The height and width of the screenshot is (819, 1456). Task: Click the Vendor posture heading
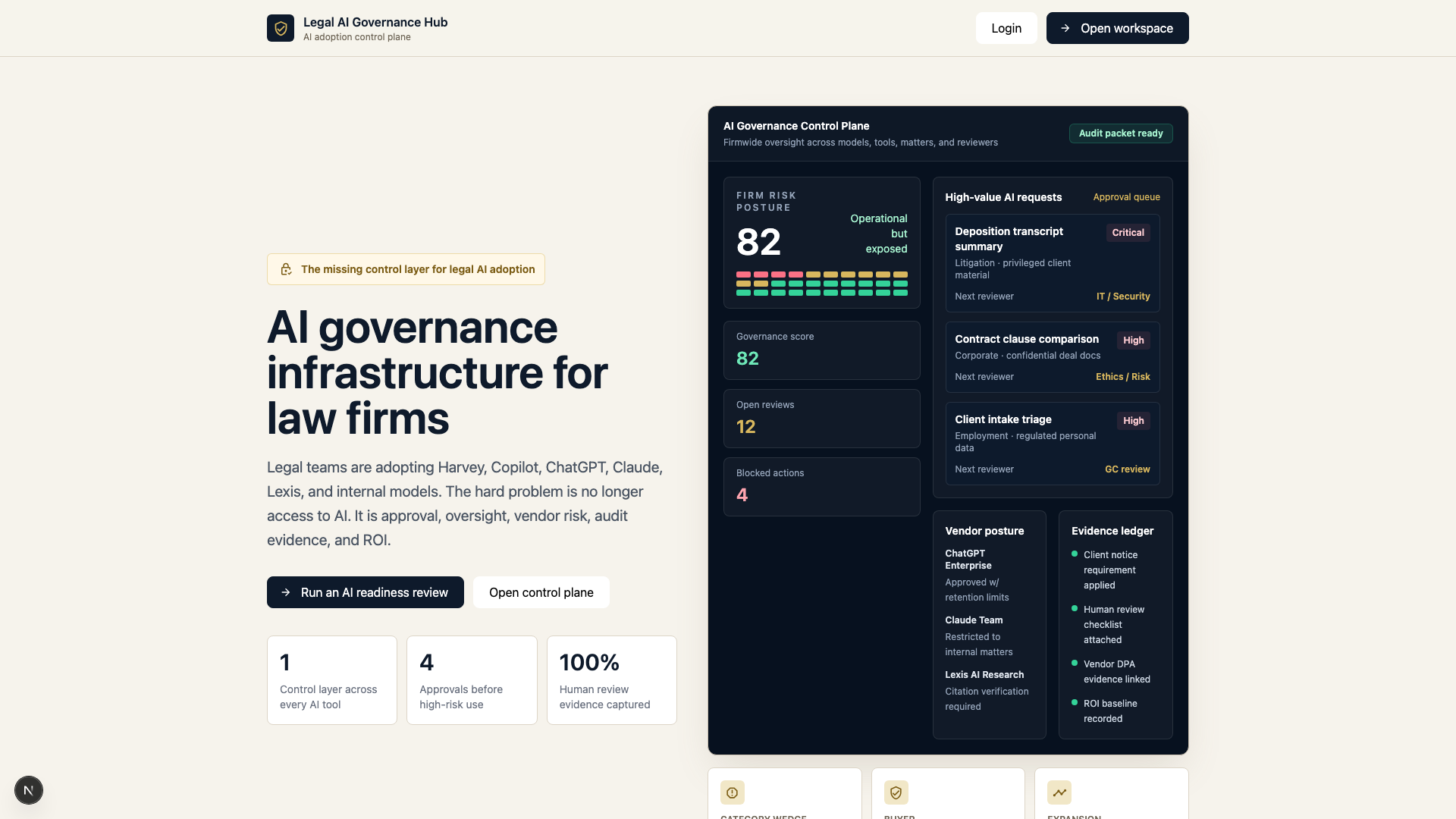click(x=984, y=531)
